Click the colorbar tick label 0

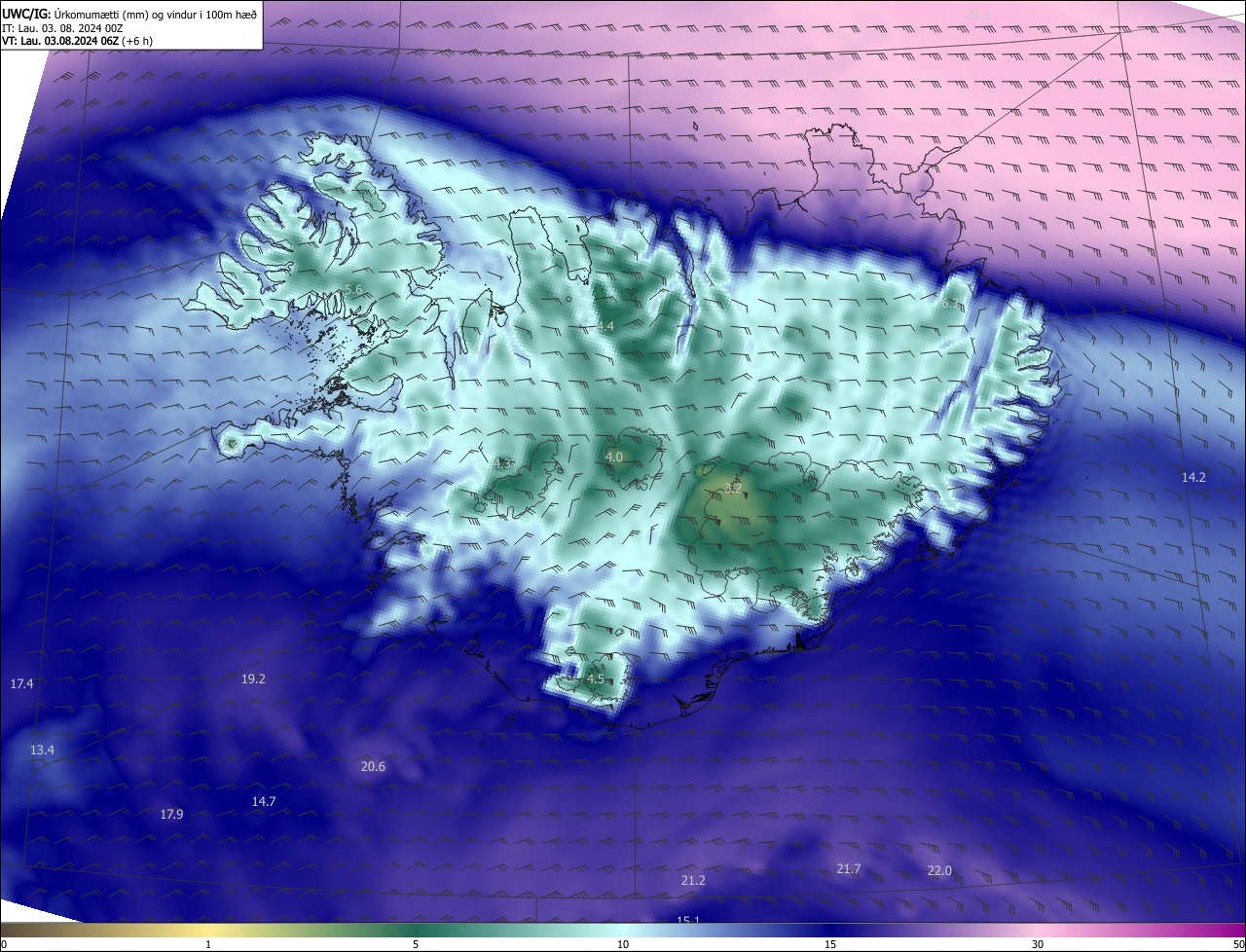[4, 944]
